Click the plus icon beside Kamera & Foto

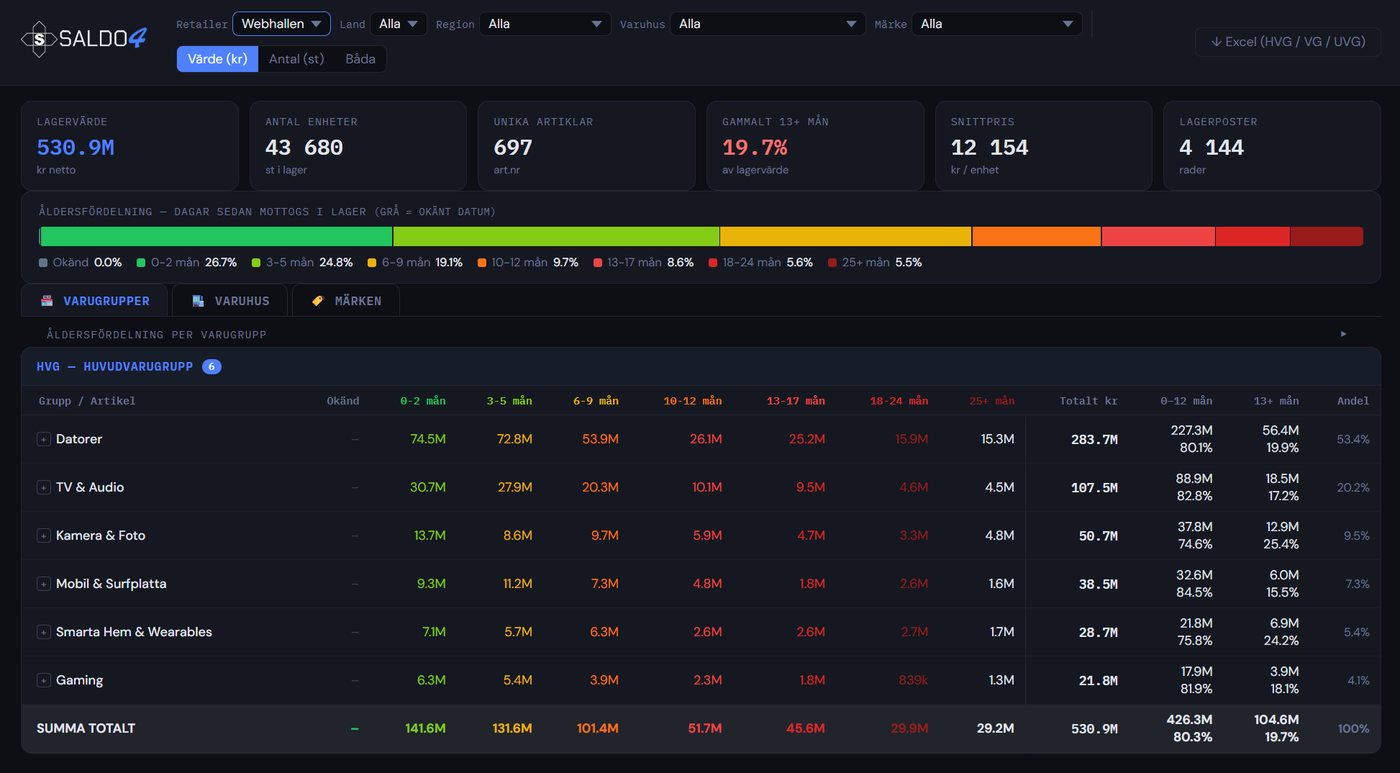44,536
